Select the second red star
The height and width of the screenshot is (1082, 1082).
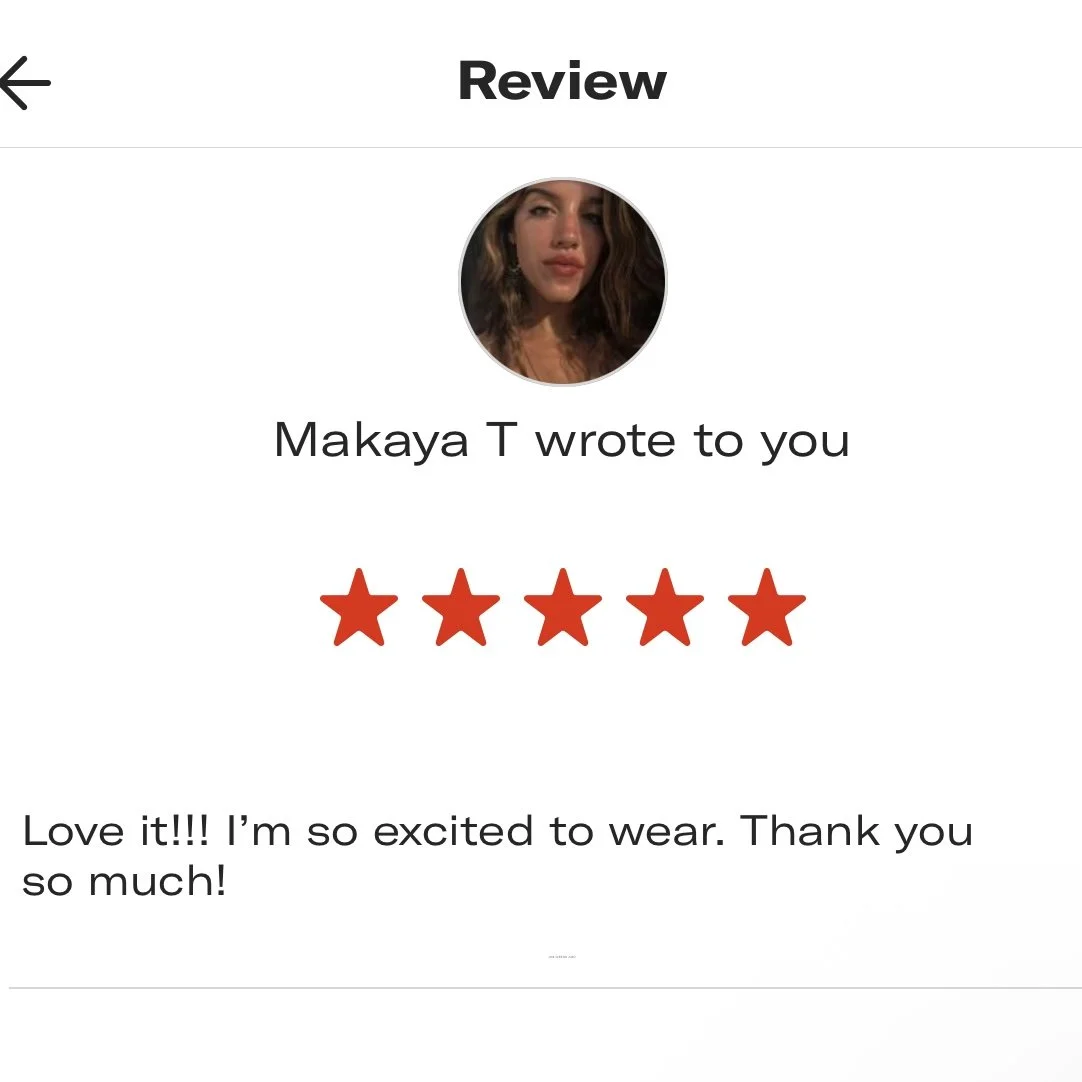pos(461,607)
